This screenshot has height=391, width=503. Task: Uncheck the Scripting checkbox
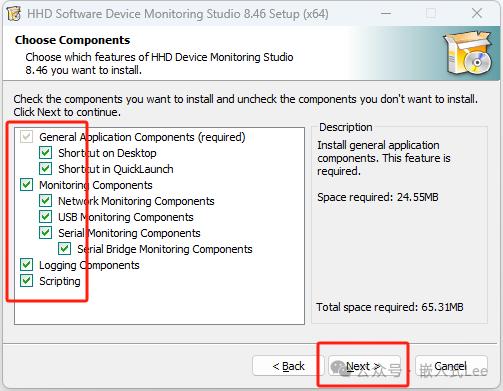pyautogui.click(x=26, y=281)
